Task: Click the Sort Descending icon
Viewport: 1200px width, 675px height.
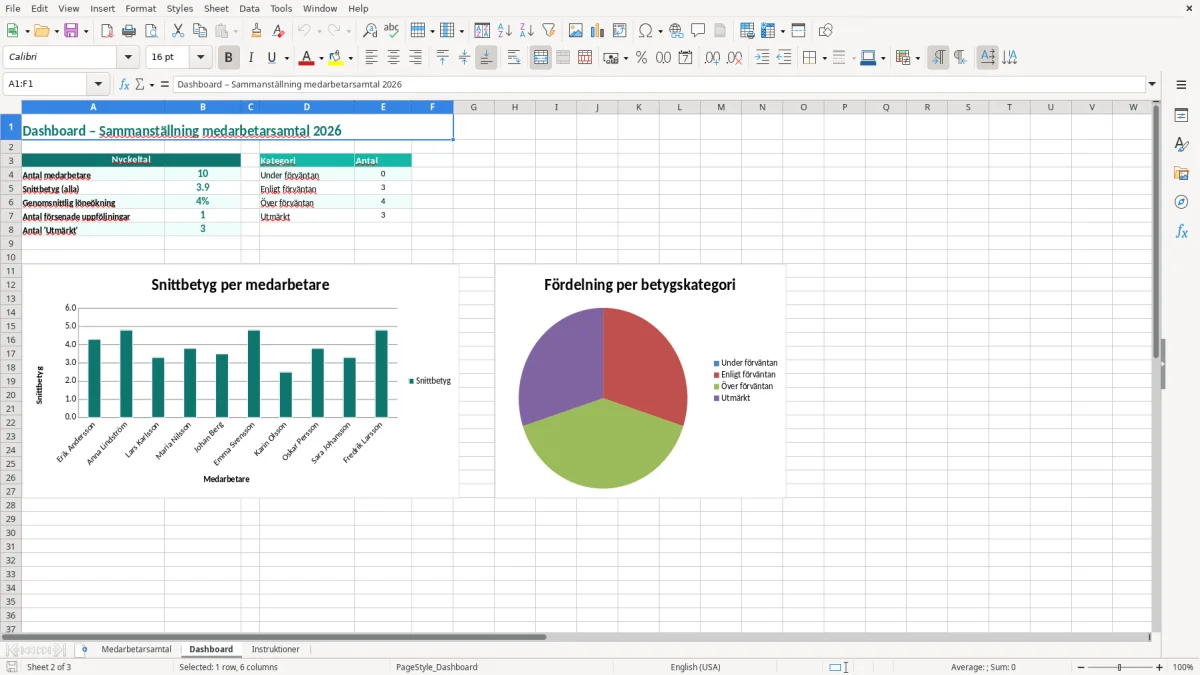Action: click(x=526, y=31)
